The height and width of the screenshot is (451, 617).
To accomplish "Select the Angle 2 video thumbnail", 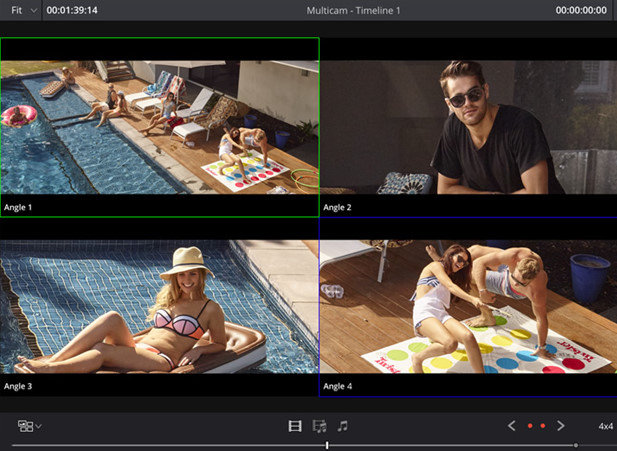I will pyautogui.click(x=468, y=127).
